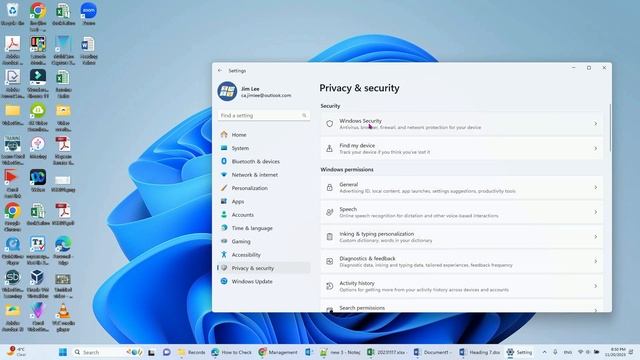Open Activity history settings
This screenshot has height=360, width=640.
tap(462, 286)
